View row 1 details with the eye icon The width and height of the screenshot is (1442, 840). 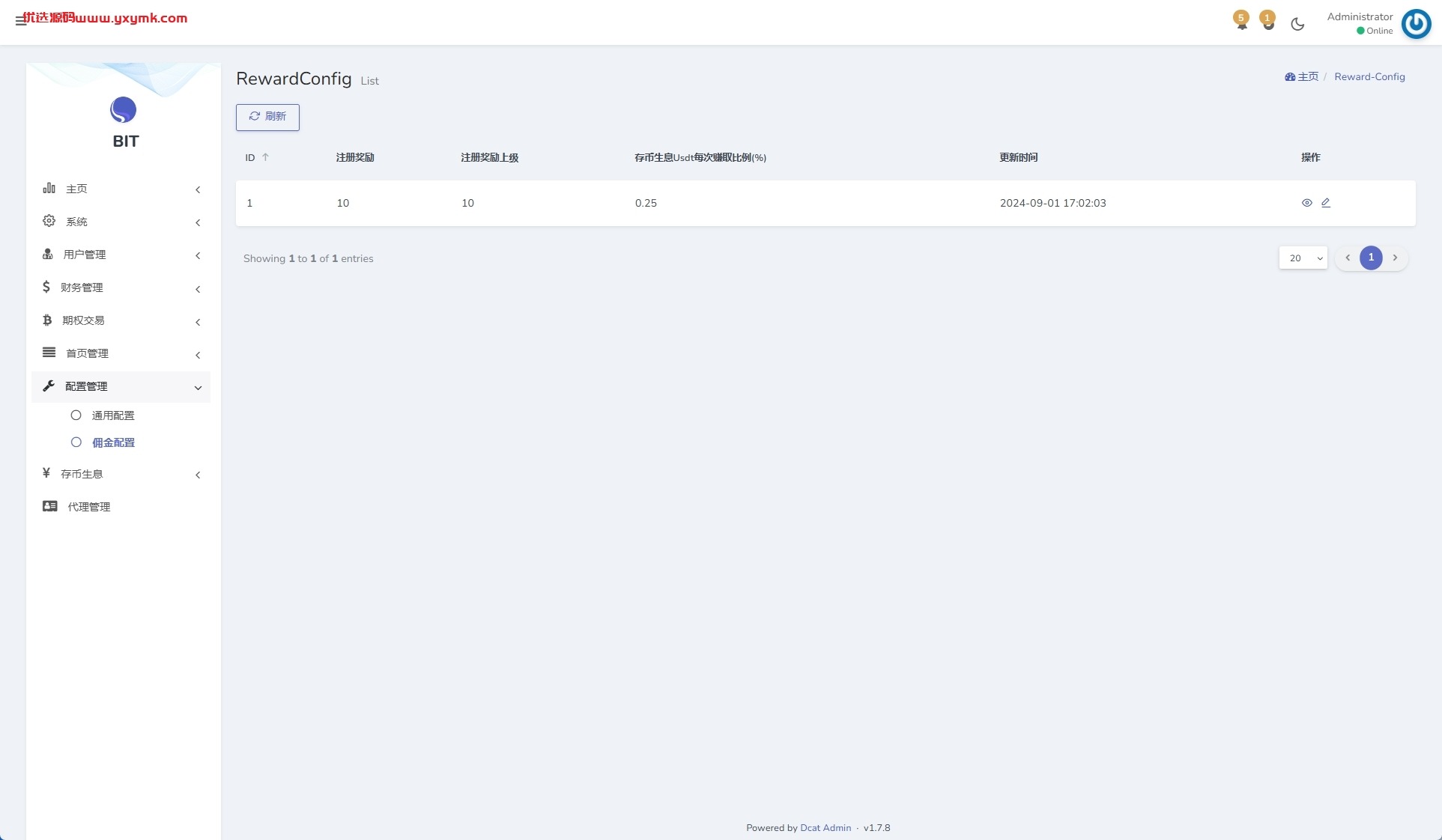coord(1307,203)
